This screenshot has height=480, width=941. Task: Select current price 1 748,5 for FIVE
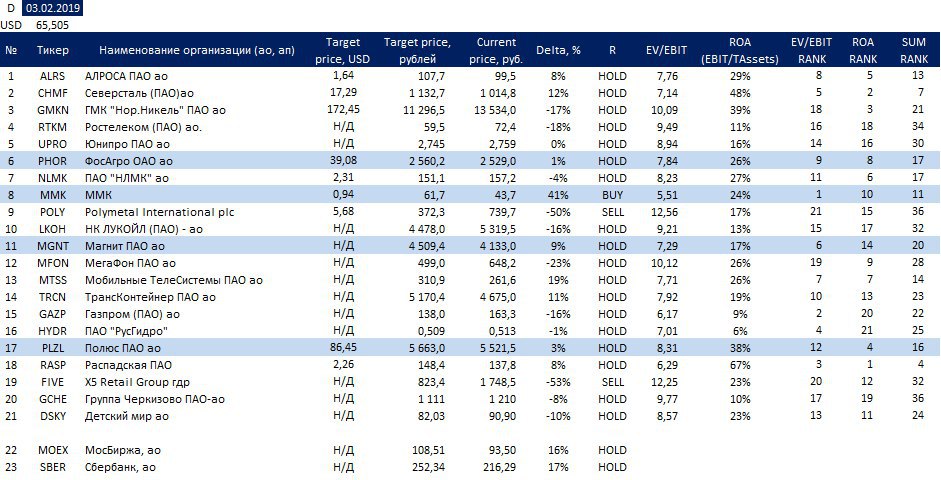point(496,382)
